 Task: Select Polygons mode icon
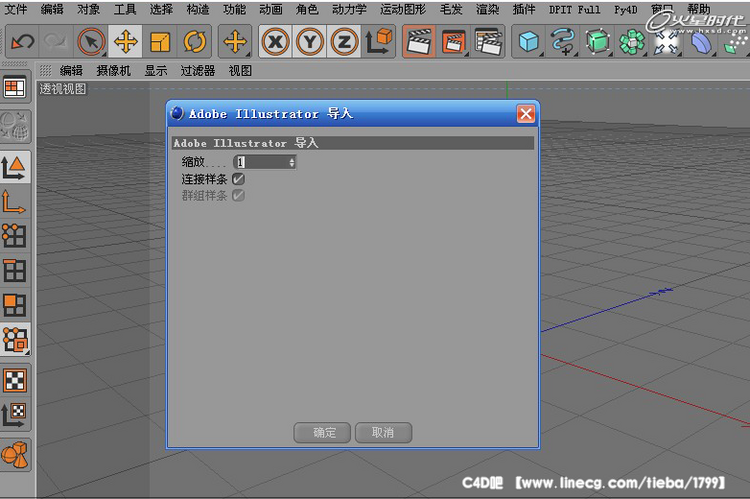click(15, 305)
